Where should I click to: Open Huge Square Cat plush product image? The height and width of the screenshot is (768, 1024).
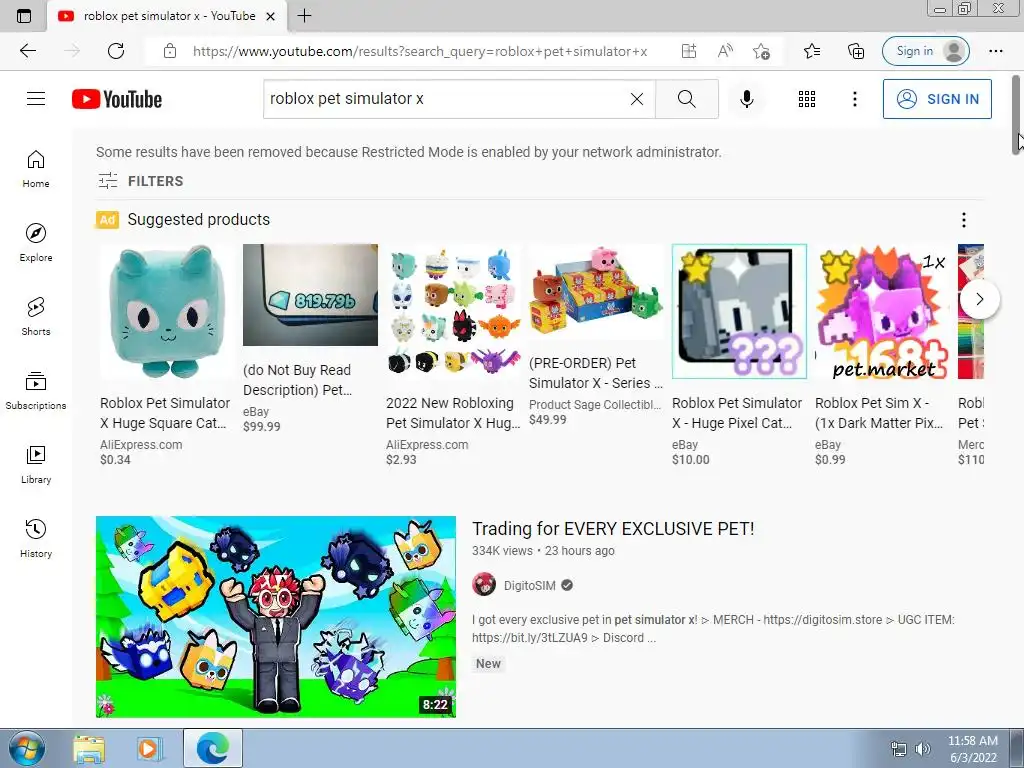[x=167, y=312]
